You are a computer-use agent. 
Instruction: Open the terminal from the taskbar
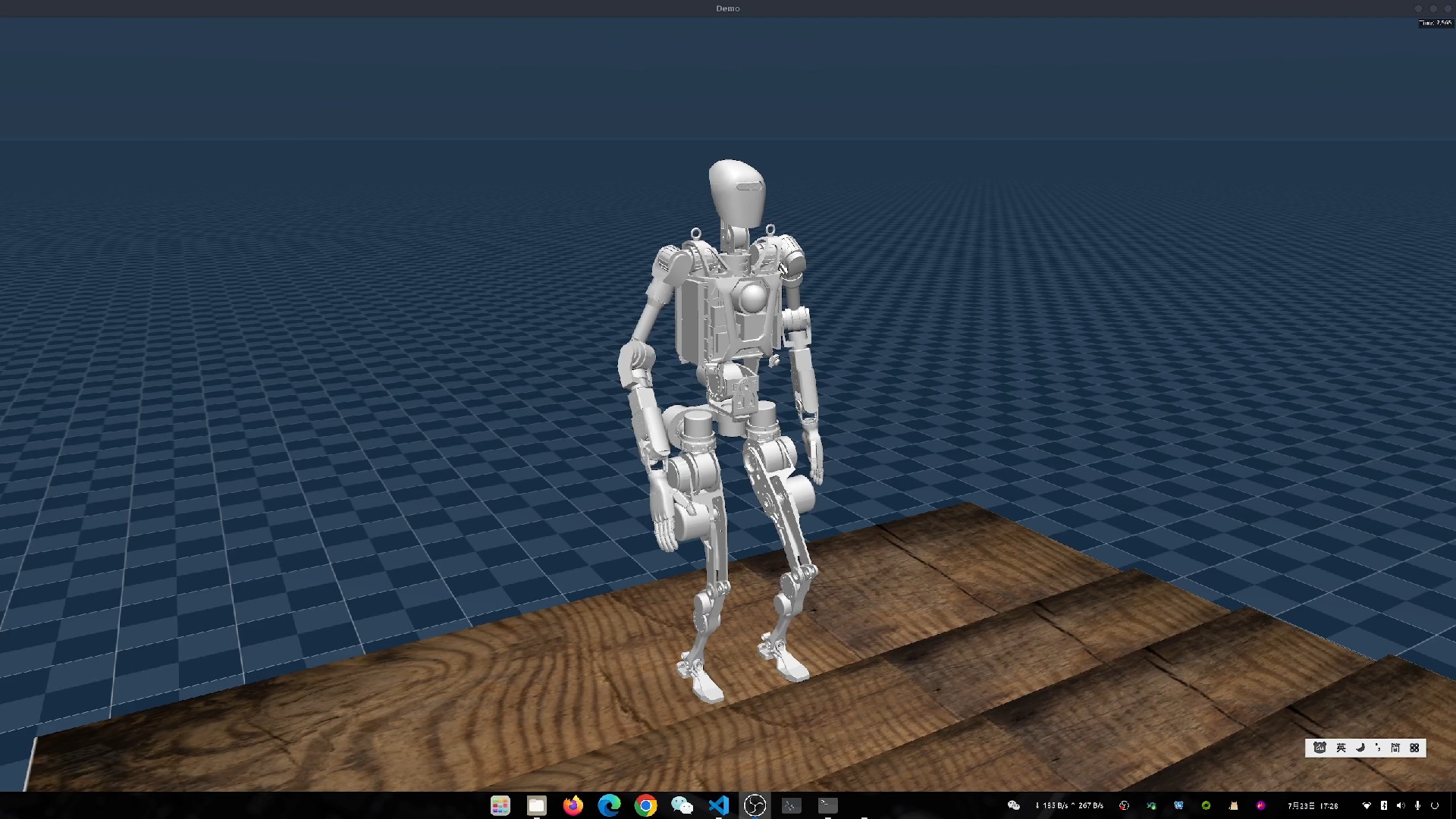tap(828, 805)
